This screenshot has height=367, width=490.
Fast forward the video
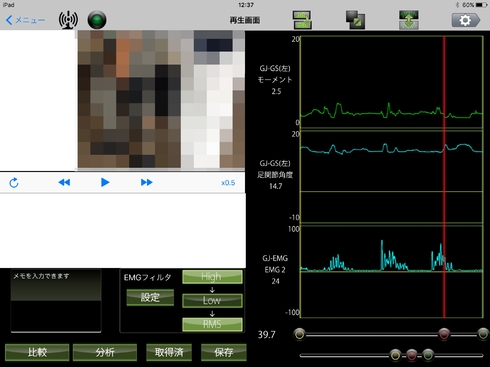click(147, 182)
